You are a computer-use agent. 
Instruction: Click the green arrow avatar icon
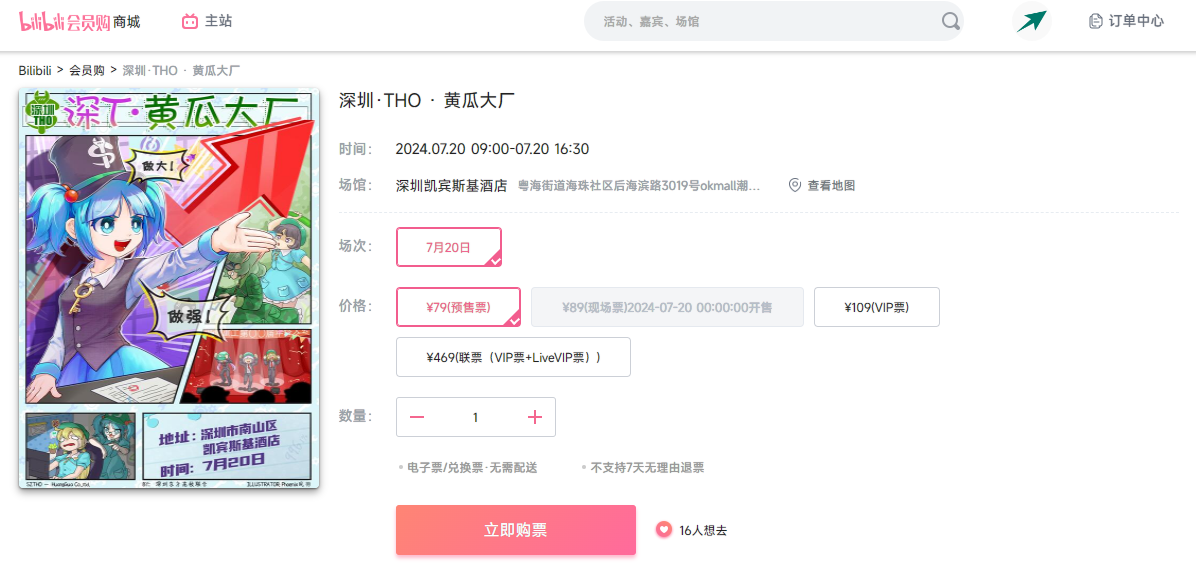(x=1031, y=21)
